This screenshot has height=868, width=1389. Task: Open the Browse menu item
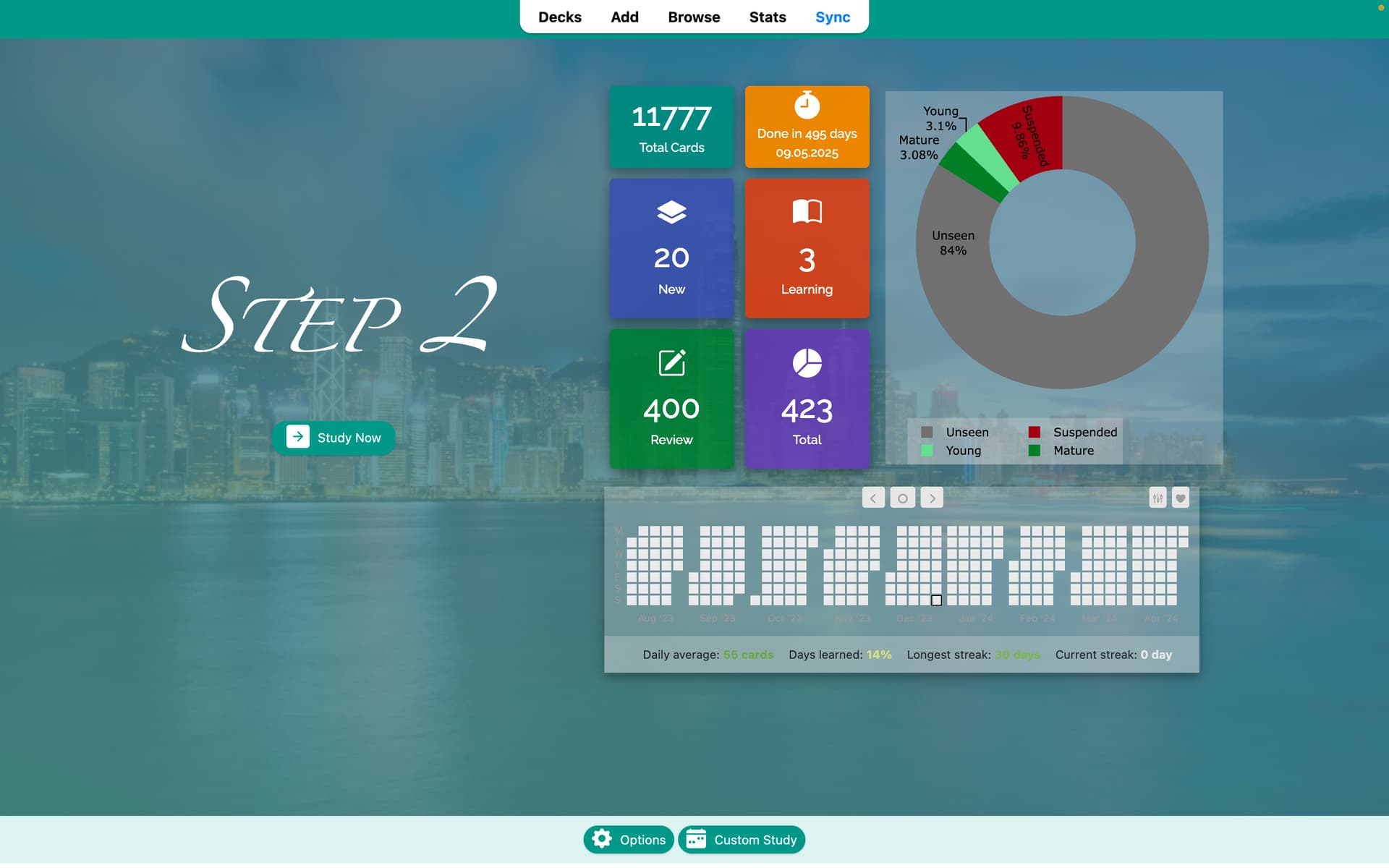pos(694,17)
